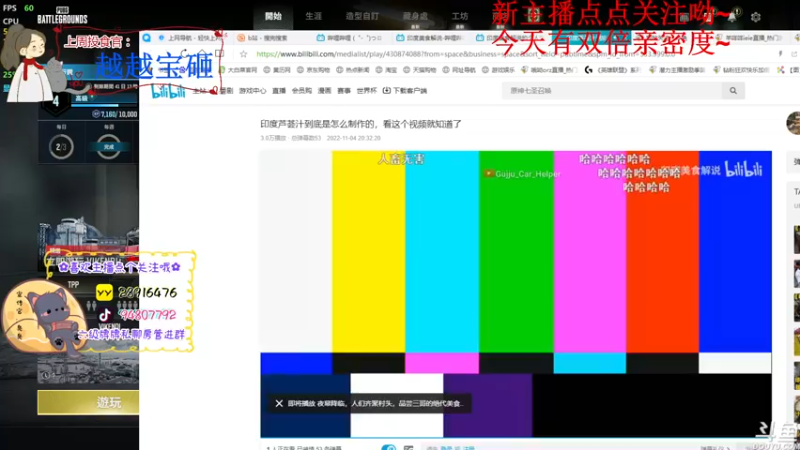This screenshot has width=800, height=450.
Task: Select PUBG 工坊 tab
Action: point(459,16)
